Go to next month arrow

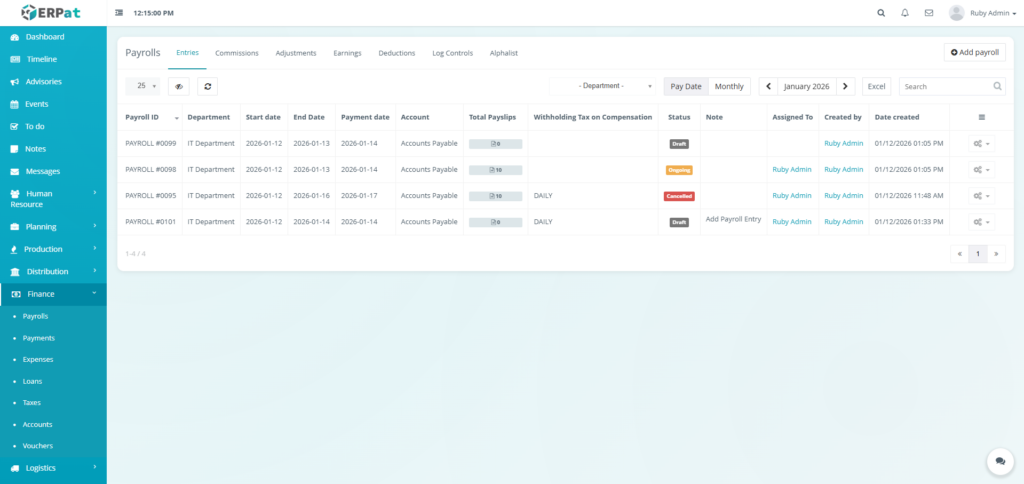tap(846, 87)
